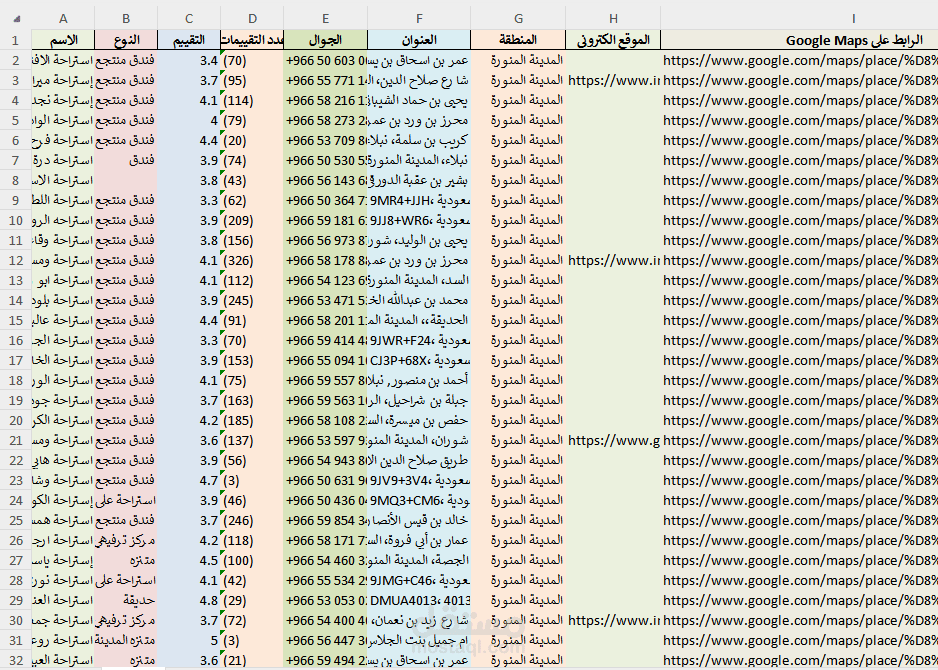Click address cell containing 9MR4+JJH

point(419,200)
